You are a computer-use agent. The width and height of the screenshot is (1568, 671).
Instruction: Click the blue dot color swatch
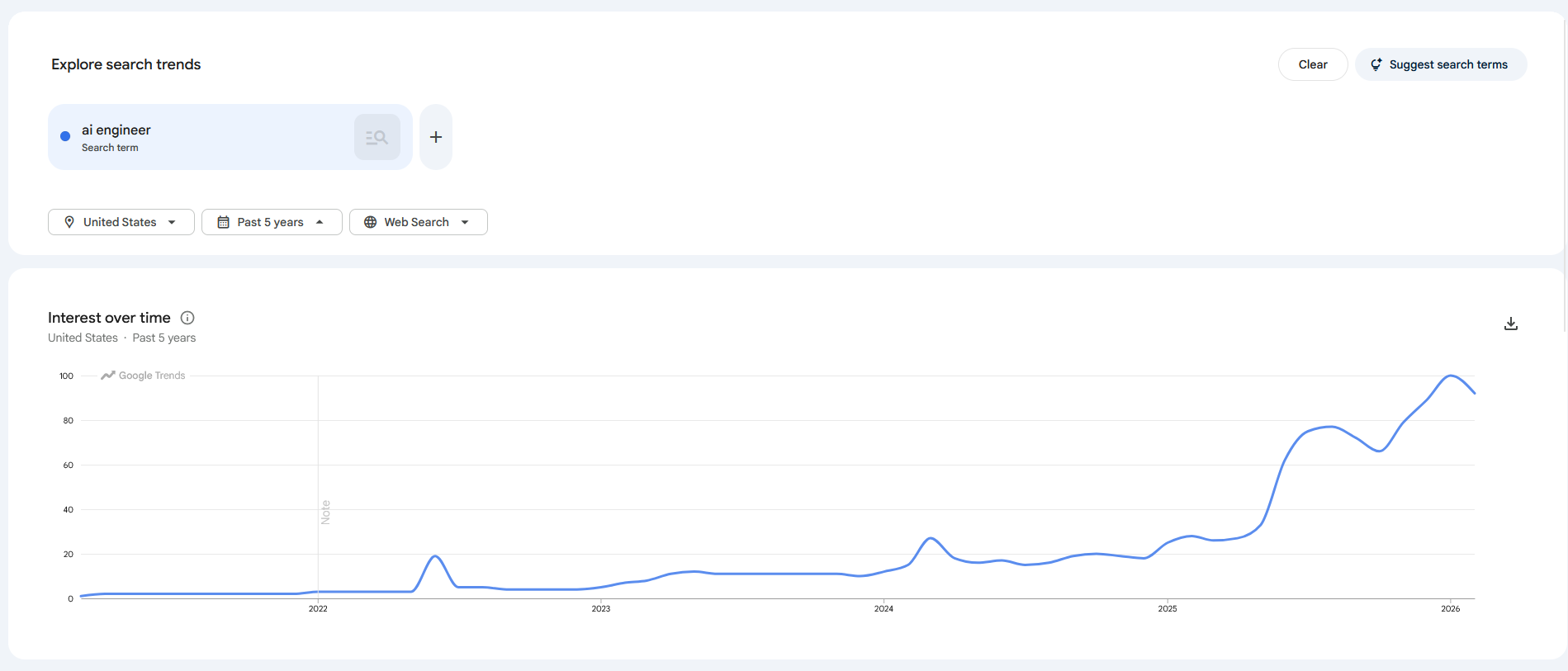click(65, 137)
